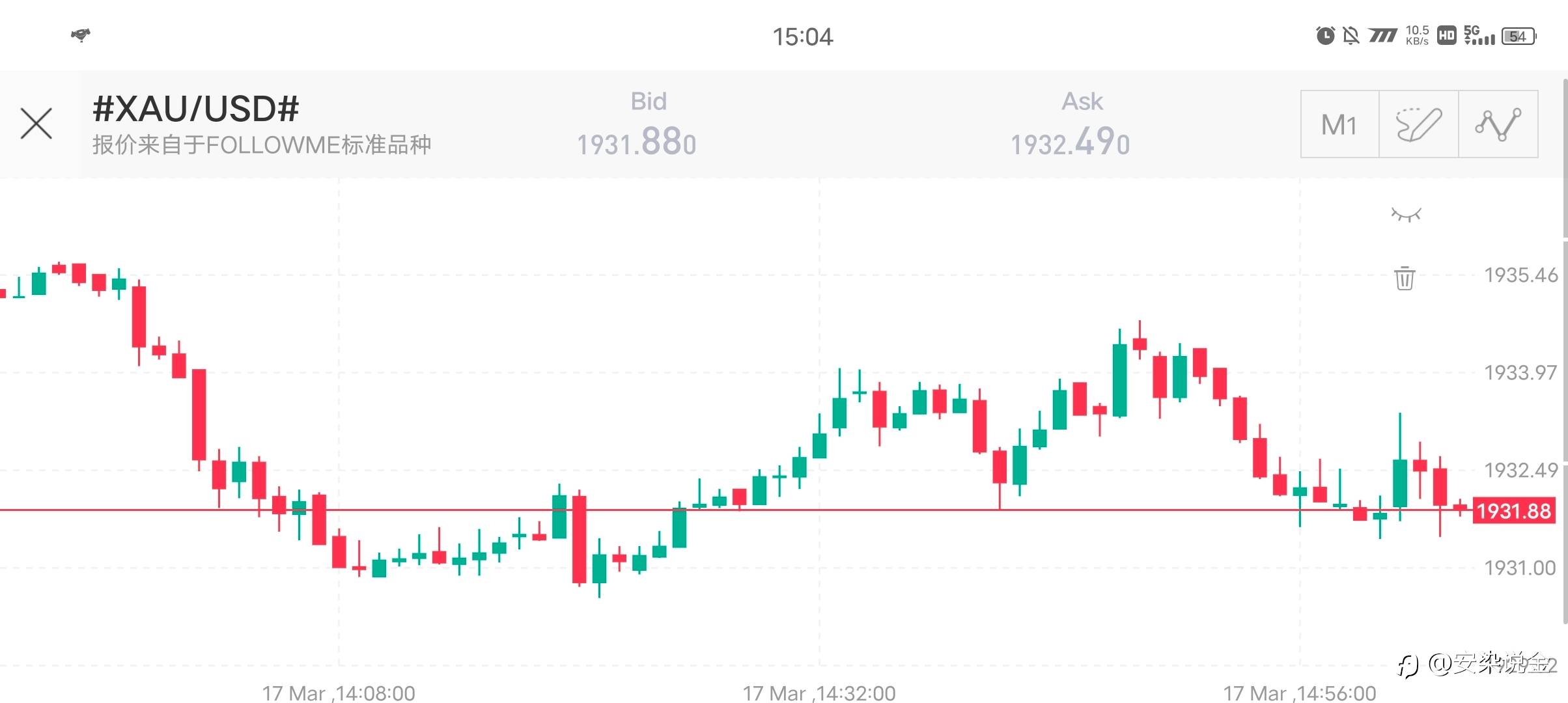The image size is (1568, 703).
Task: Open the M1 timeframe selector
Action: 1339,124
